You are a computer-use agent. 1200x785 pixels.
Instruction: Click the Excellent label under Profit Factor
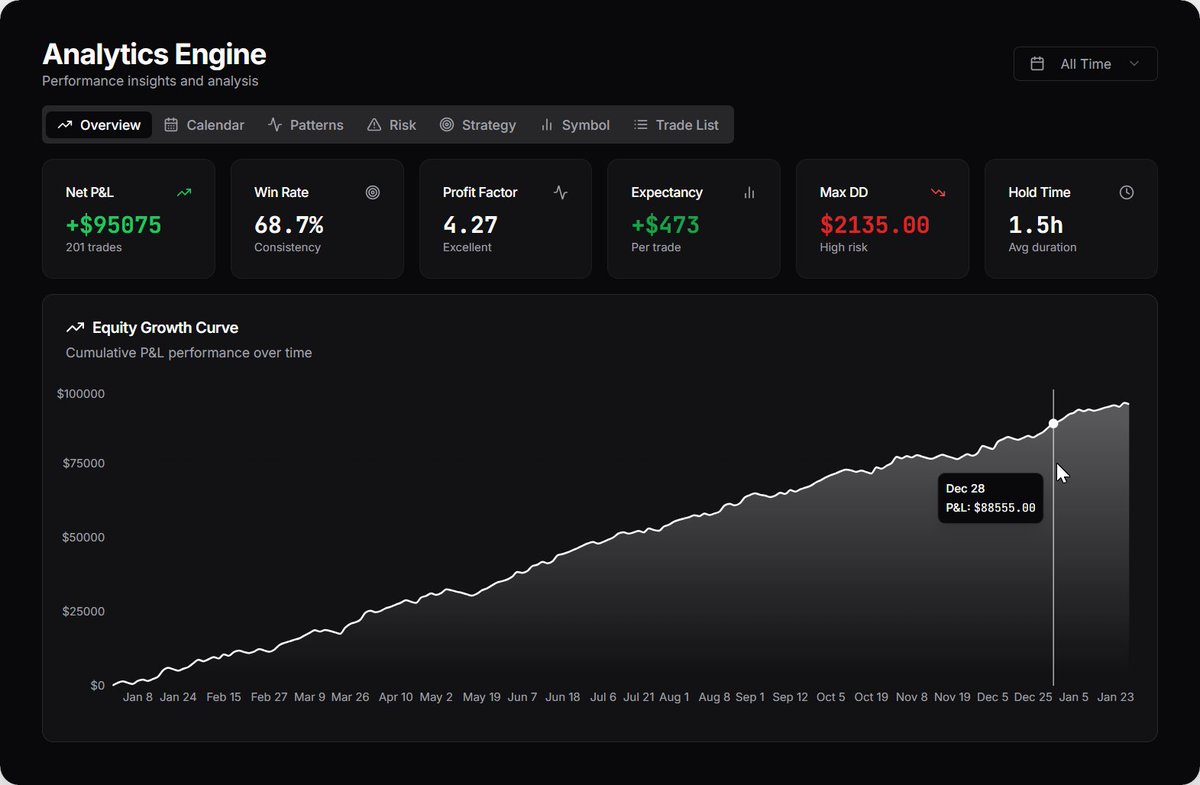click(467, 247)
